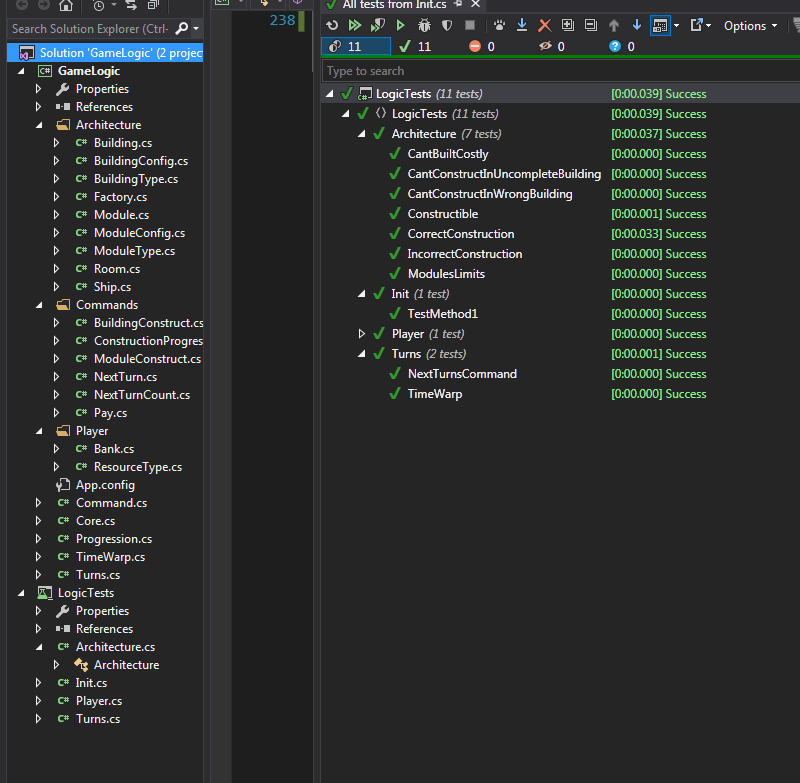Switch to All tests from Init.cs tab
Image resolution: width=800 pixels, height=783 pixels.
pos(393,5)
